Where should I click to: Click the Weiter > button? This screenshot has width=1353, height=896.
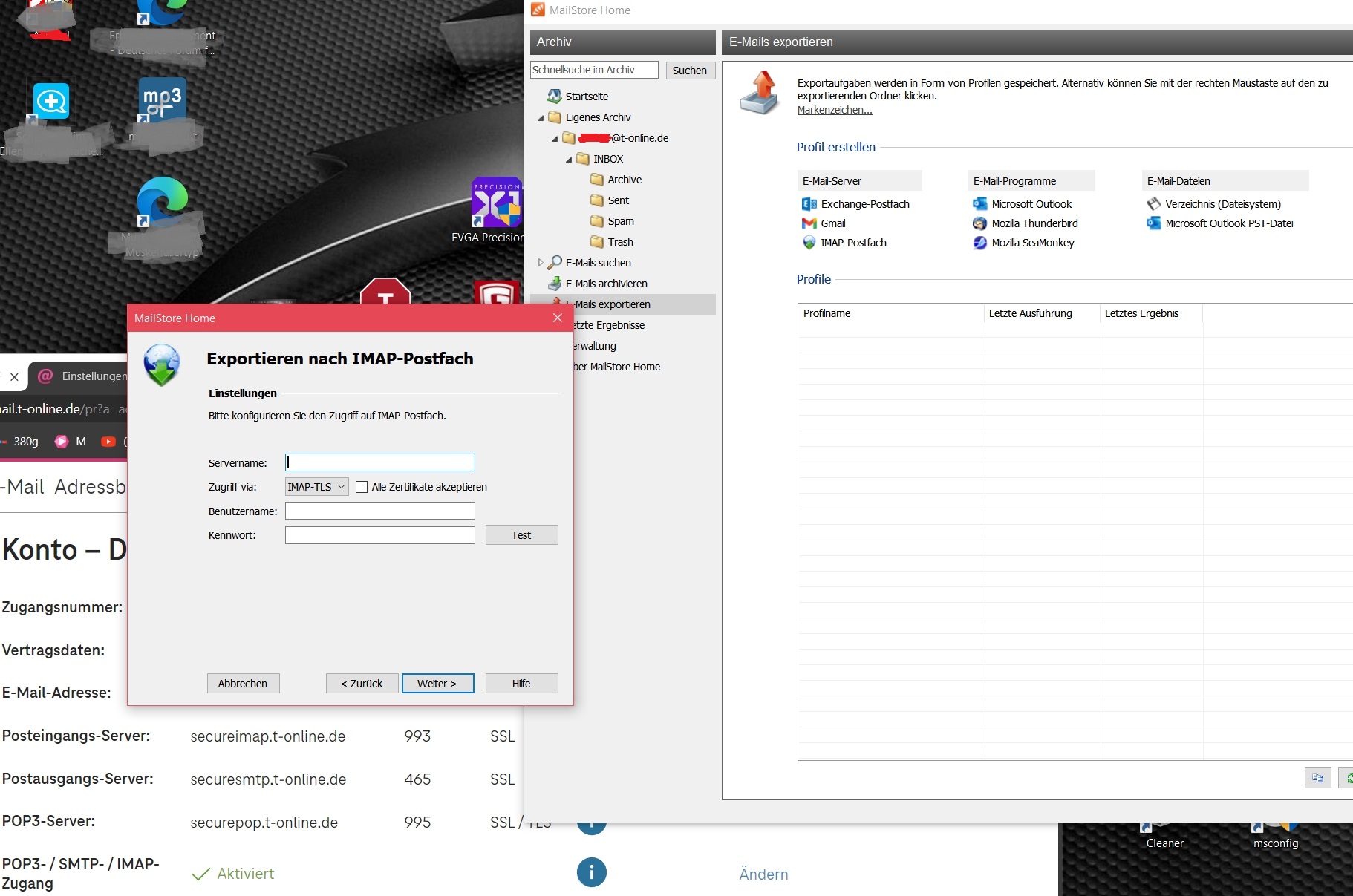tap(437, 684)
